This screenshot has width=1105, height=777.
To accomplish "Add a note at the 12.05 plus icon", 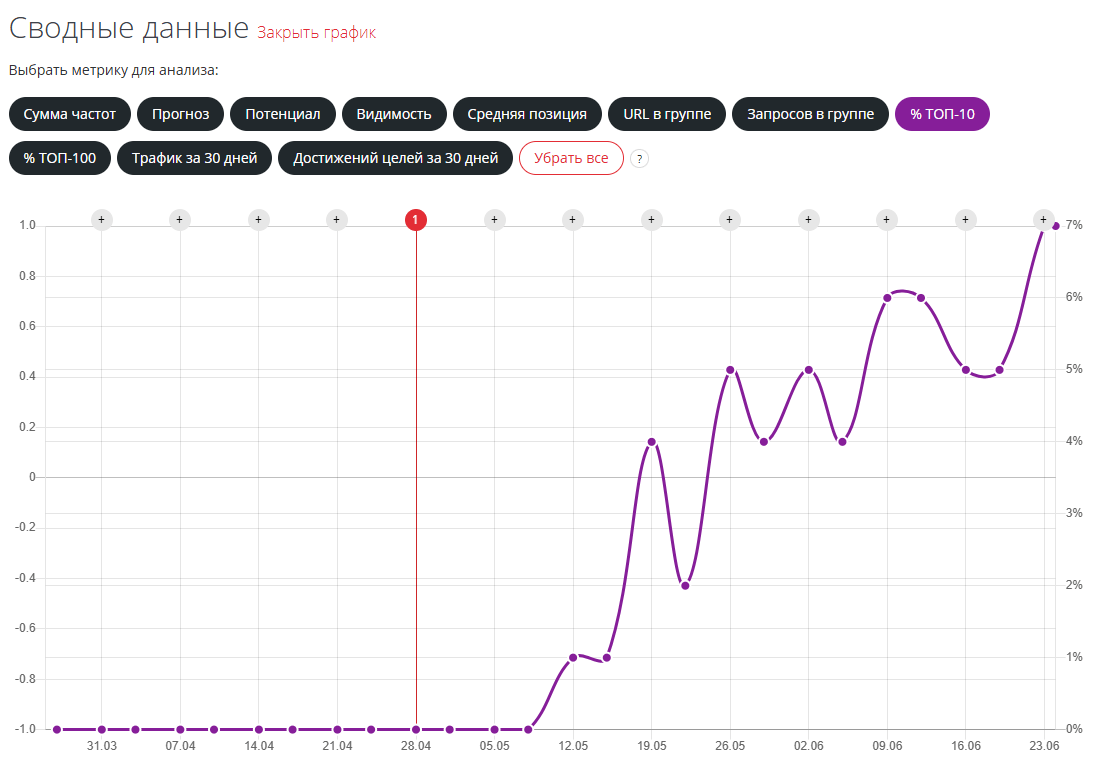I will point(573,220).
